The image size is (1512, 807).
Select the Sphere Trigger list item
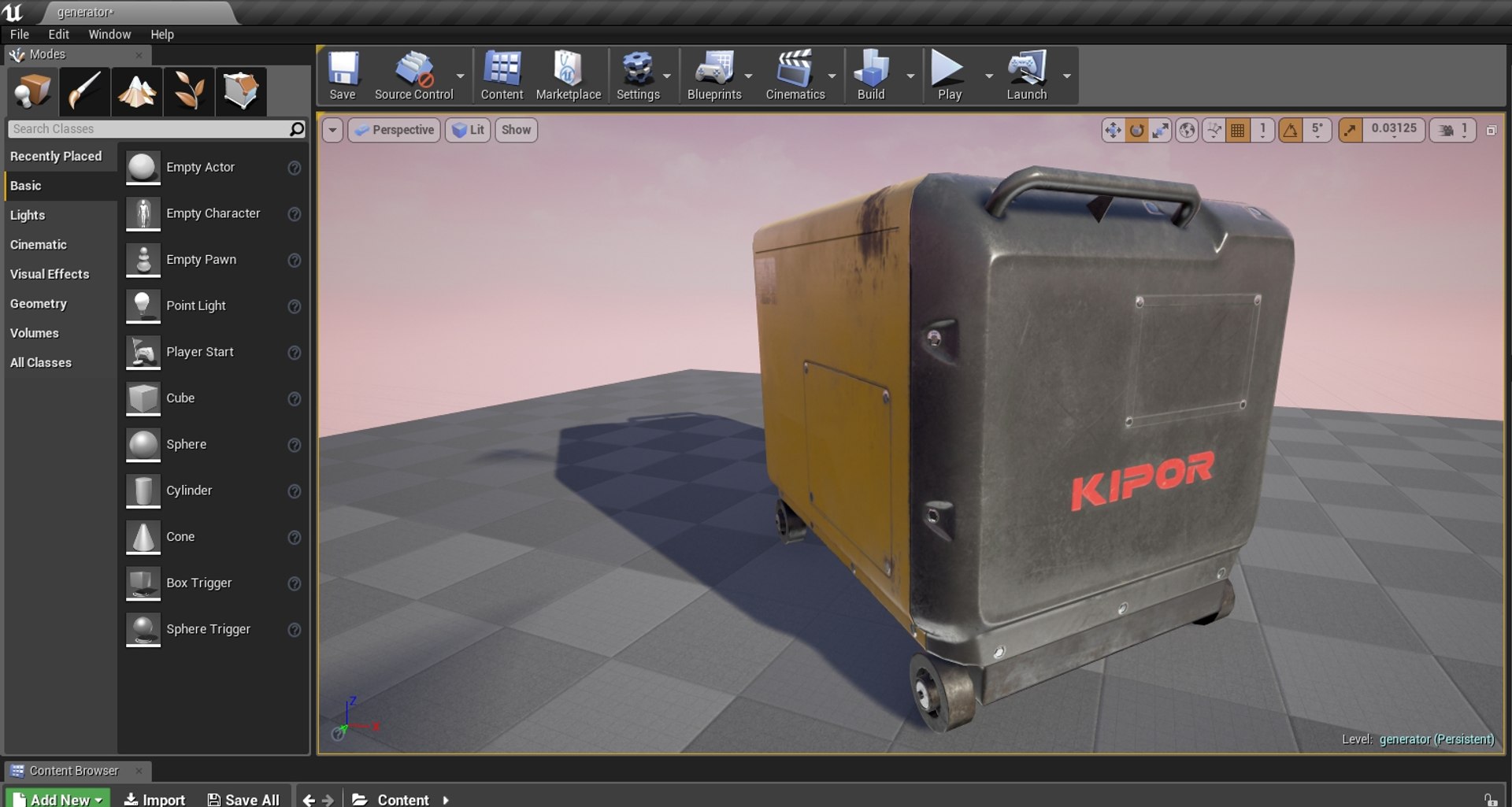pyautogui.click(x=213, y=630)
